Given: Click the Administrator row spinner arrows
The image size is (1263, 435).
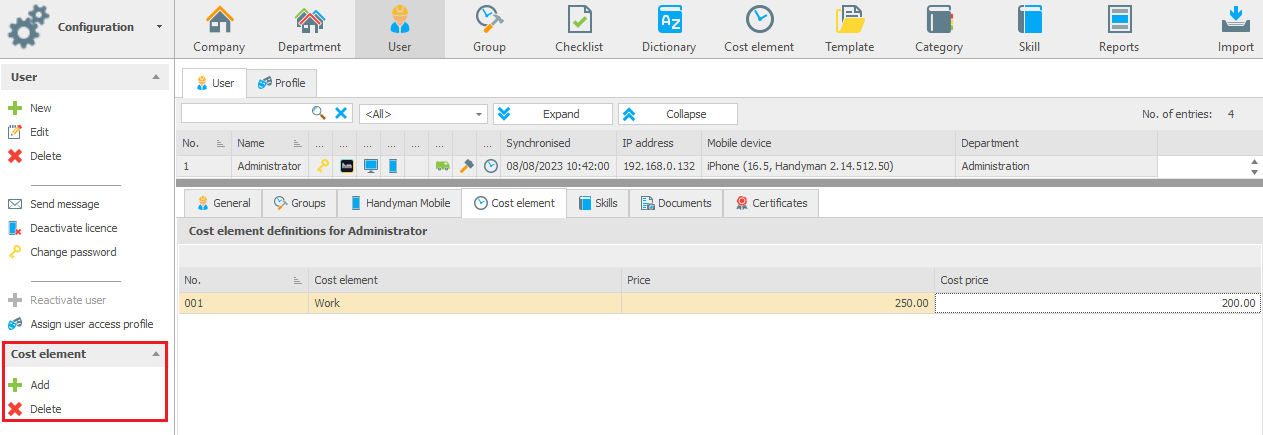Looking at the screenshot, I should tap(1254, 166).
